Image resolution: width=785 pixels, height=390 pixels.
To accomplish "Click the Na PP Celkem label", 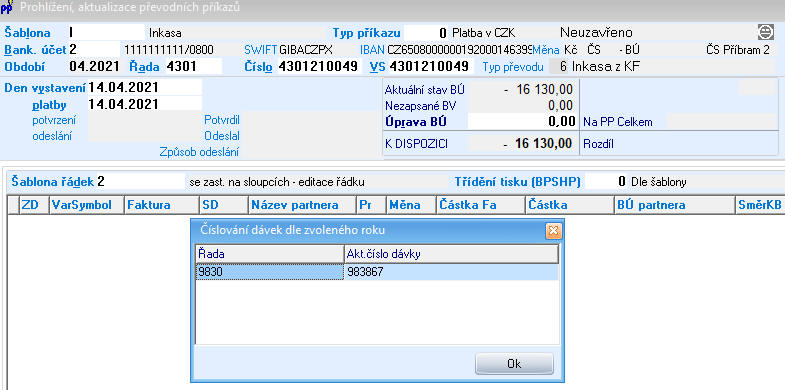I will [x=617, y=122].
